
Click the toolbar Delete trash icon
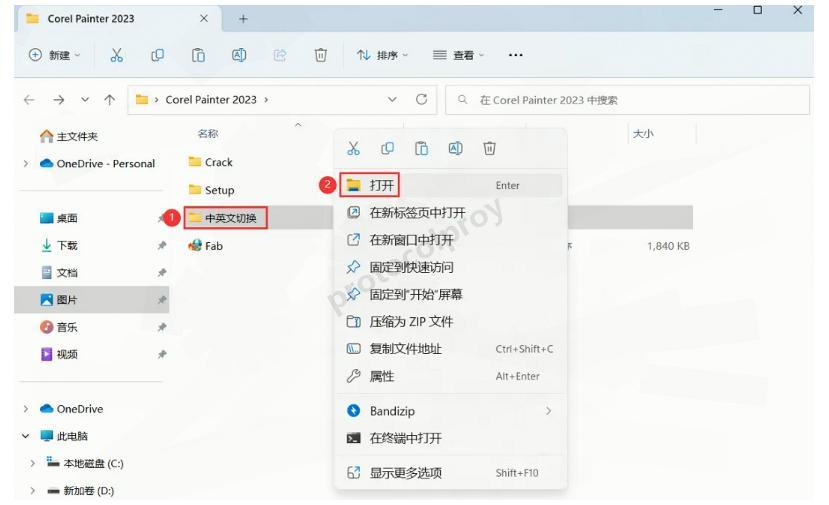click(x=320, y=55)
